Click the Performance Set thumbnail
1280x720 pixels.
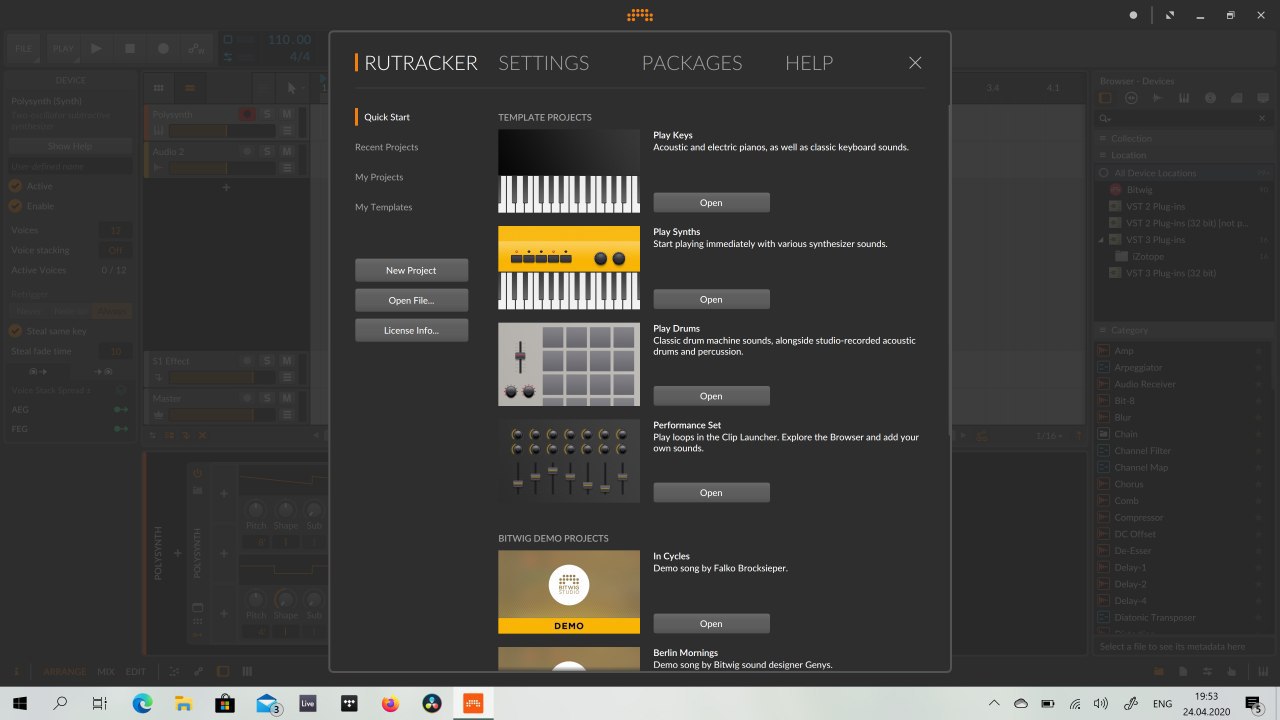coord(569,461)
